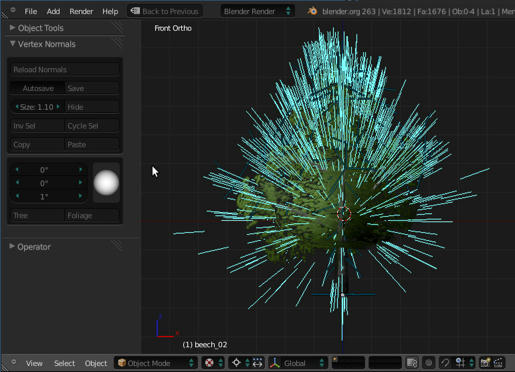This screenshot has width=515, height=372.
Task: Click the proportional editing circle icon
Action: click(429, 363)
